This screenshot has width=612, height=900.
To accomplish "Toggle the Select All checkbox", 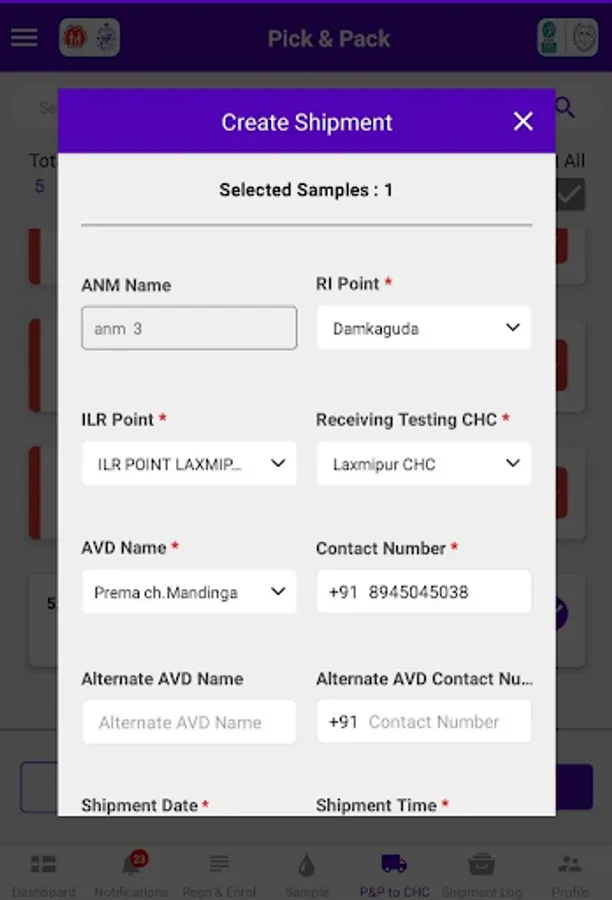I will [x=570, y=194].
